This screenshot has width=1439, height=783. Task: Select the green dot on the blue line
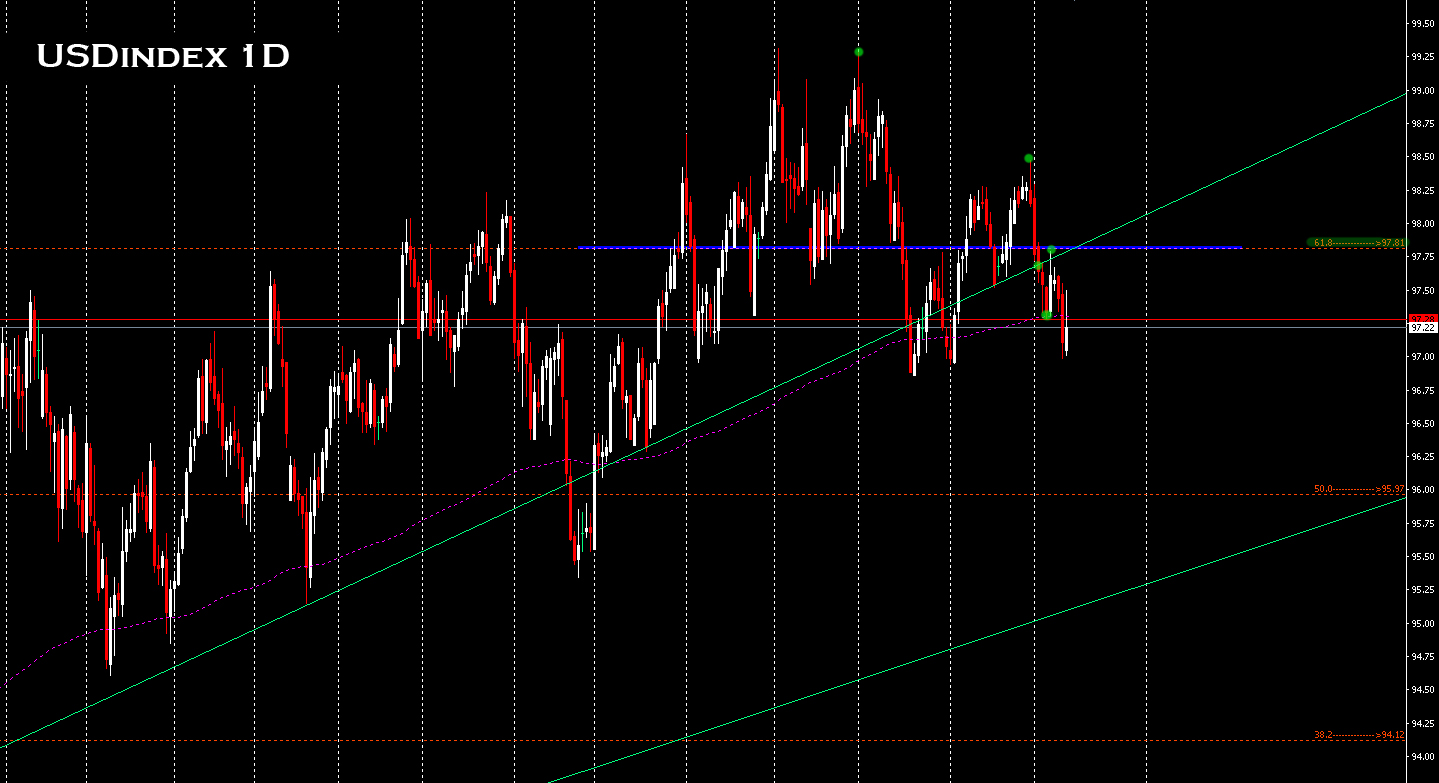(1052, 249)
